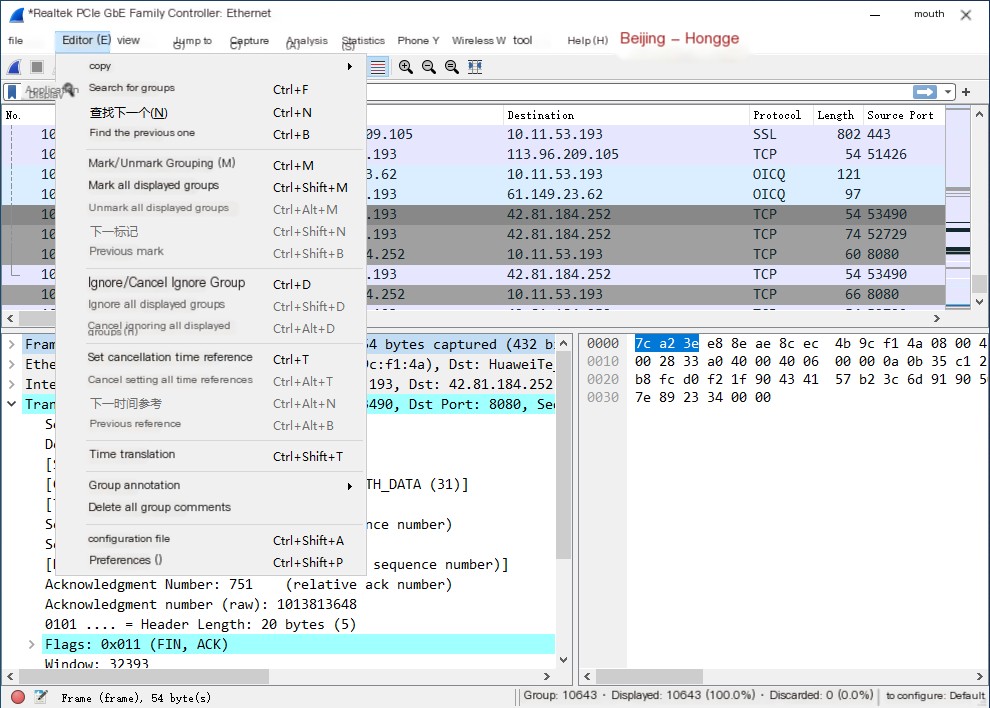Click the blue apply filter arrow button

tap(924, 92)
